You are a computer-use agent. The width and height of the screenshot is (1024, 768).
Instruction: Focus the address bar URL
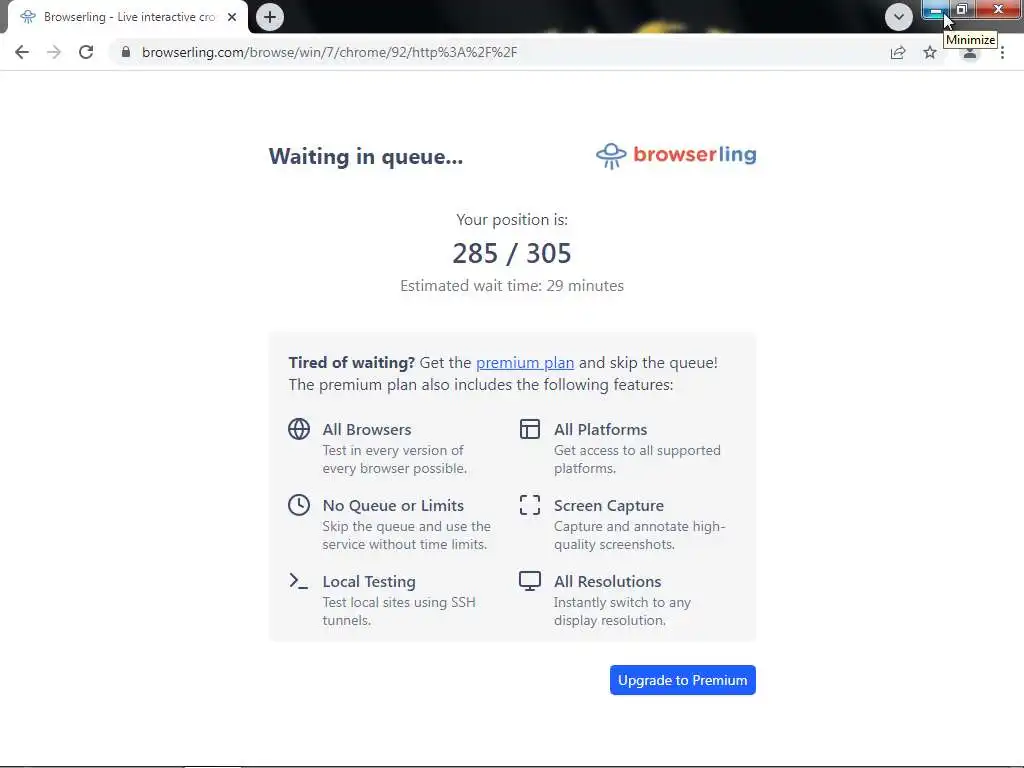pyautogui.click(x=329, y=52)
